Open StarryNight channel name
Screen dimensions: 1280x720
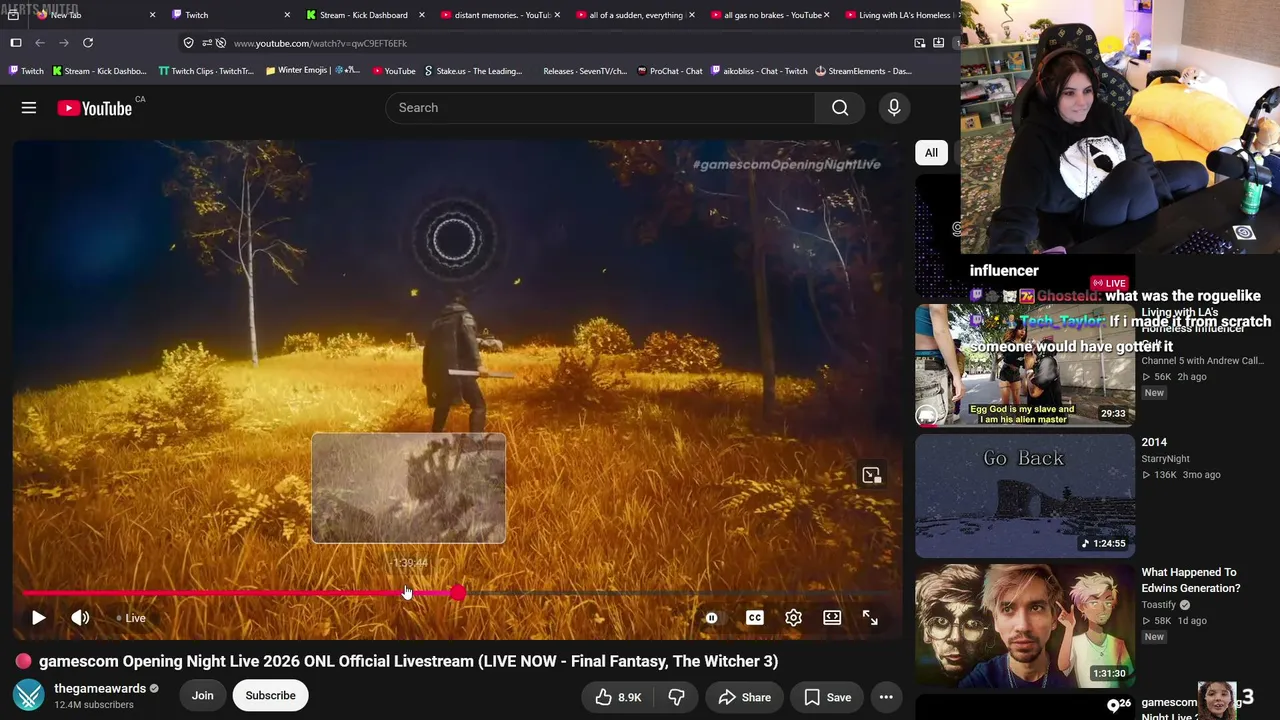(1166, 459)
